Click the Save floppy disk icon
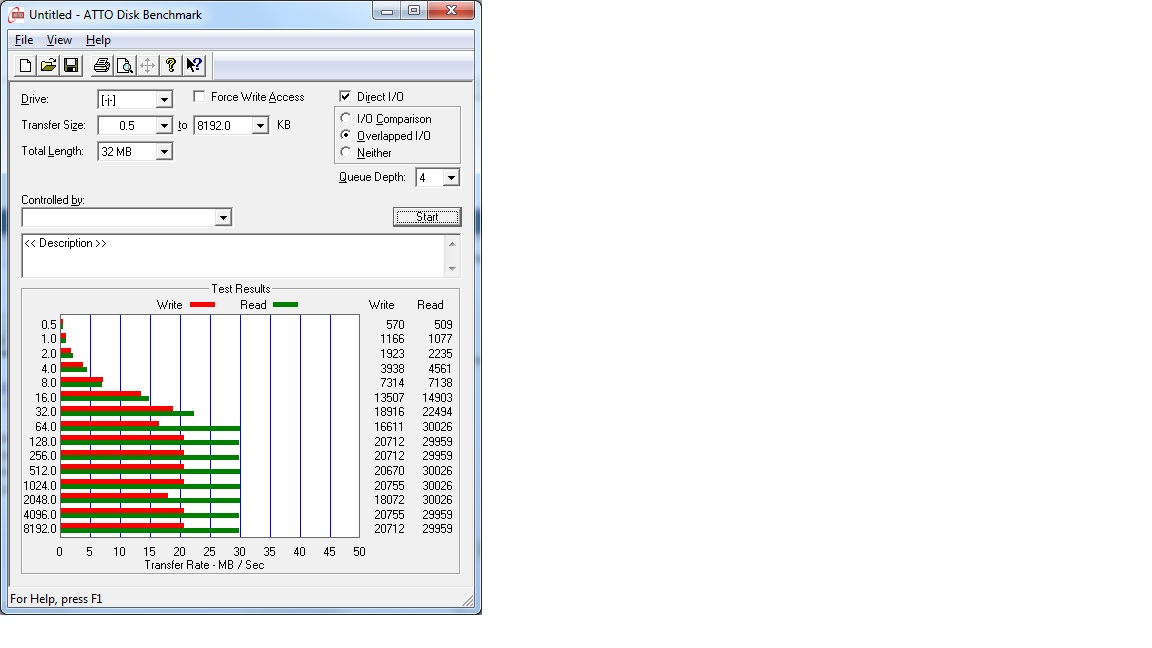Image resolution: width=1152 pixels, height=648 pixels. coord(71,66)
